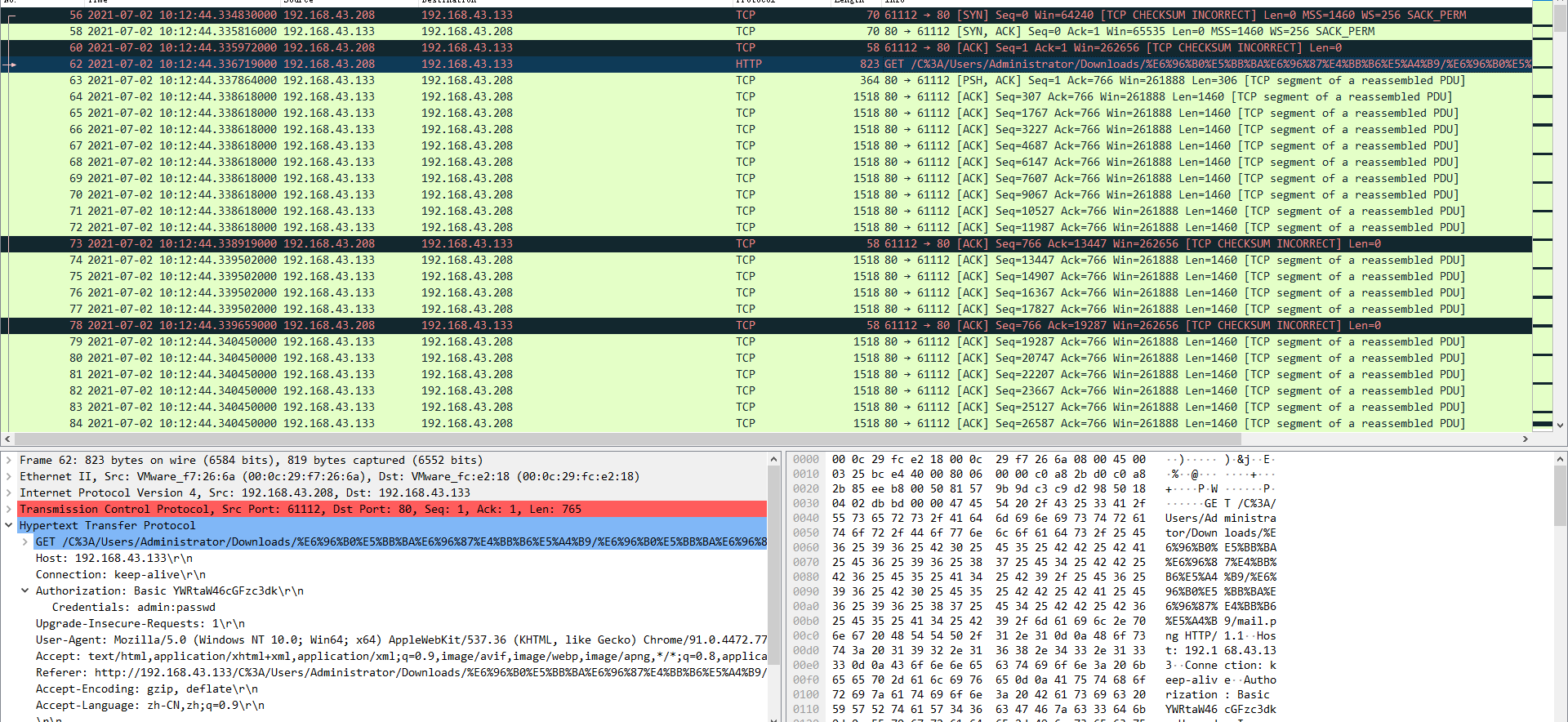The height and width of the screenshot is (722, 1568).
Task: Select packet 80 with Seq=20747
Action: coord(766,358)
